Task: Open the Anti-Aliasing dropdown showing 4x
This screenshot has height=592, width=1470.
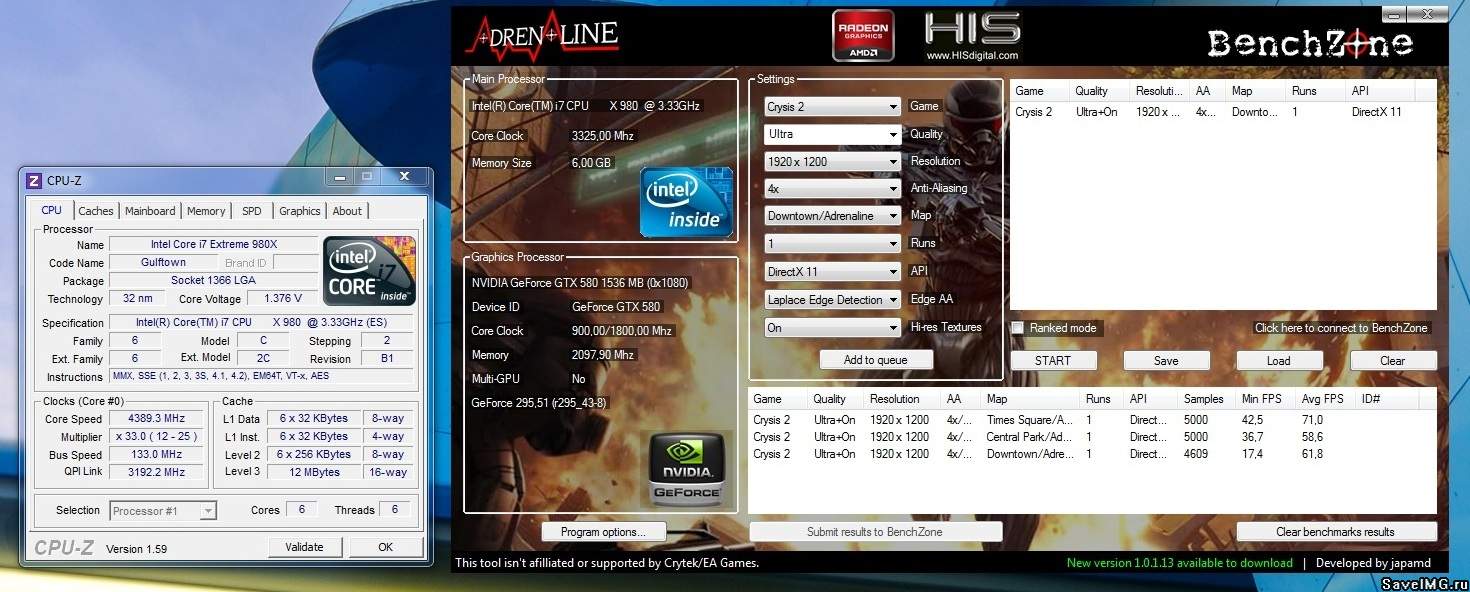Action: [x=833, y=188]
